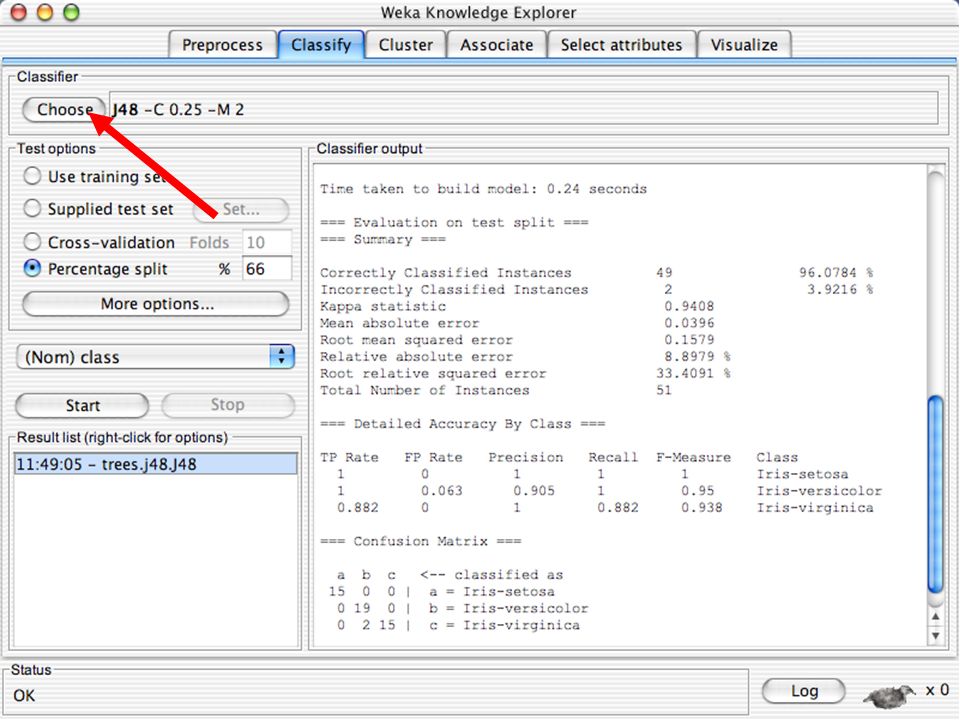Click the scrollbar down arrow in classifier output
Viewport: 960px width, 720px height.
936,636
